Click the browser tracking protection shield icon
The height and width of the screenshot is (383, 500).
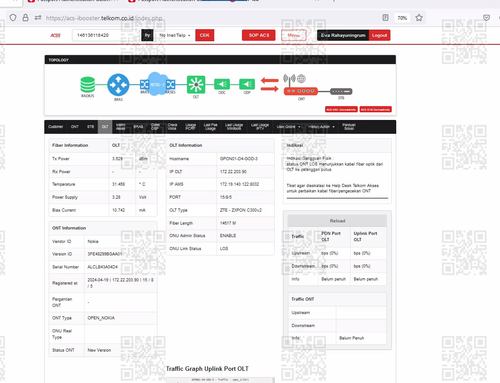(13, 18)
